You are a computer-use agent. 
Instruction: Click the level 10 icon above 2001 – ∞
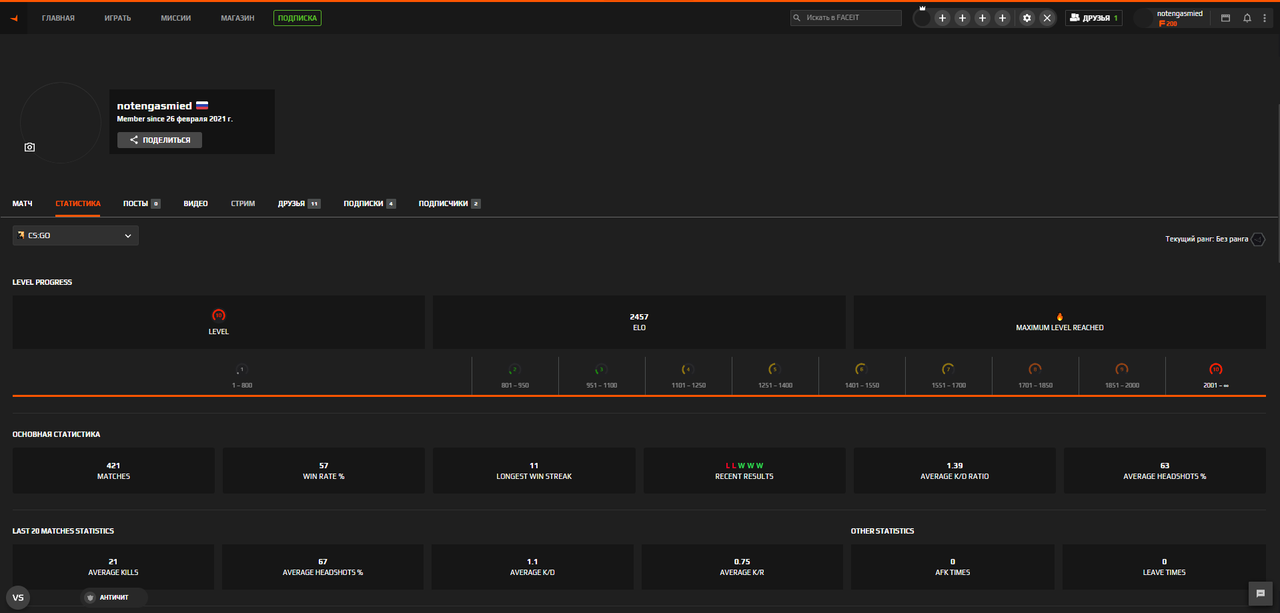1216,369
